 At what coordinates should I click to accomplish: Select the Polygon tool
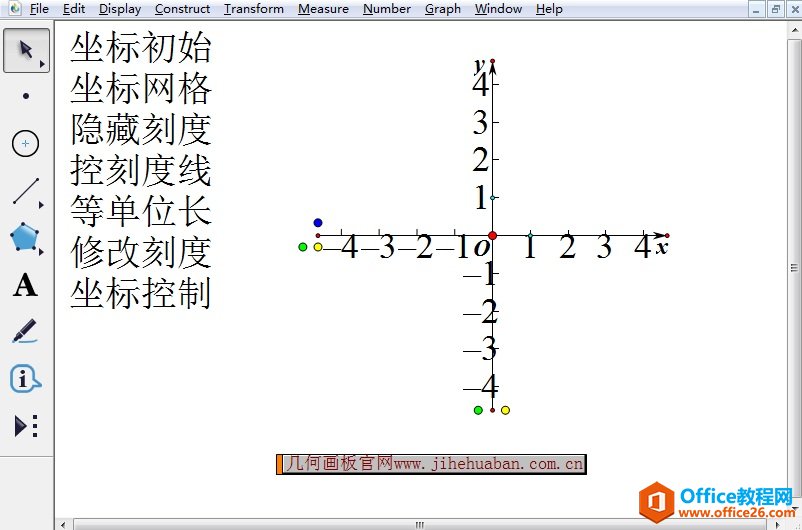click(25, 238)
